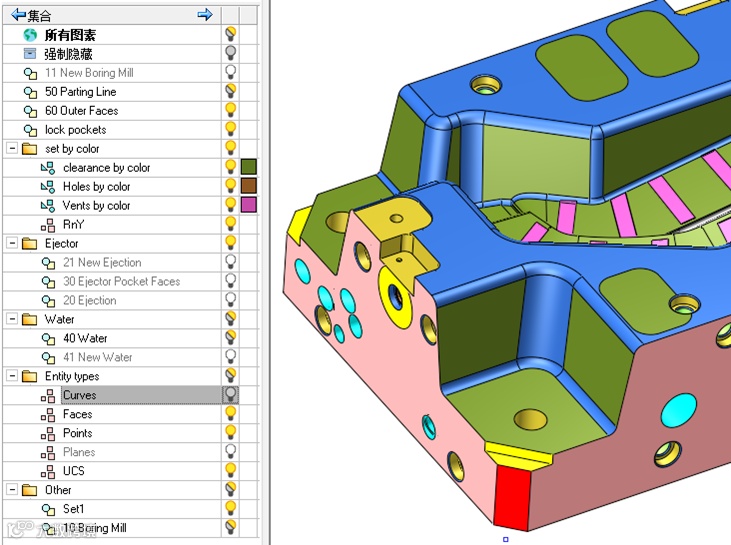Click the filter set icon of Holes by color
Viewport: 731px width, 545px height.
[48, 187]
